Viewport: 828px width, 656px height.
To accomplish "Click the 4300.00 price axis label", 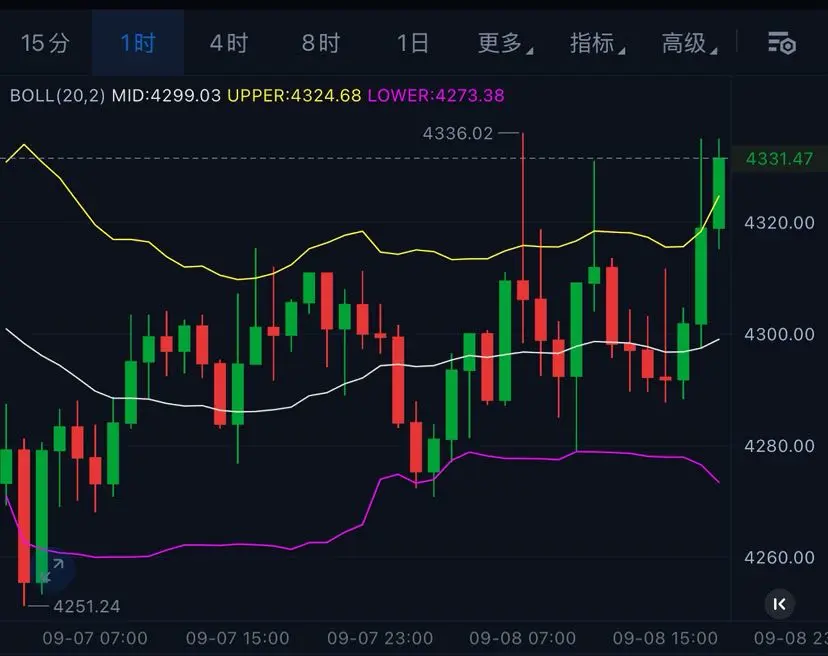I will pyautogui.click(x=779, y=334).
